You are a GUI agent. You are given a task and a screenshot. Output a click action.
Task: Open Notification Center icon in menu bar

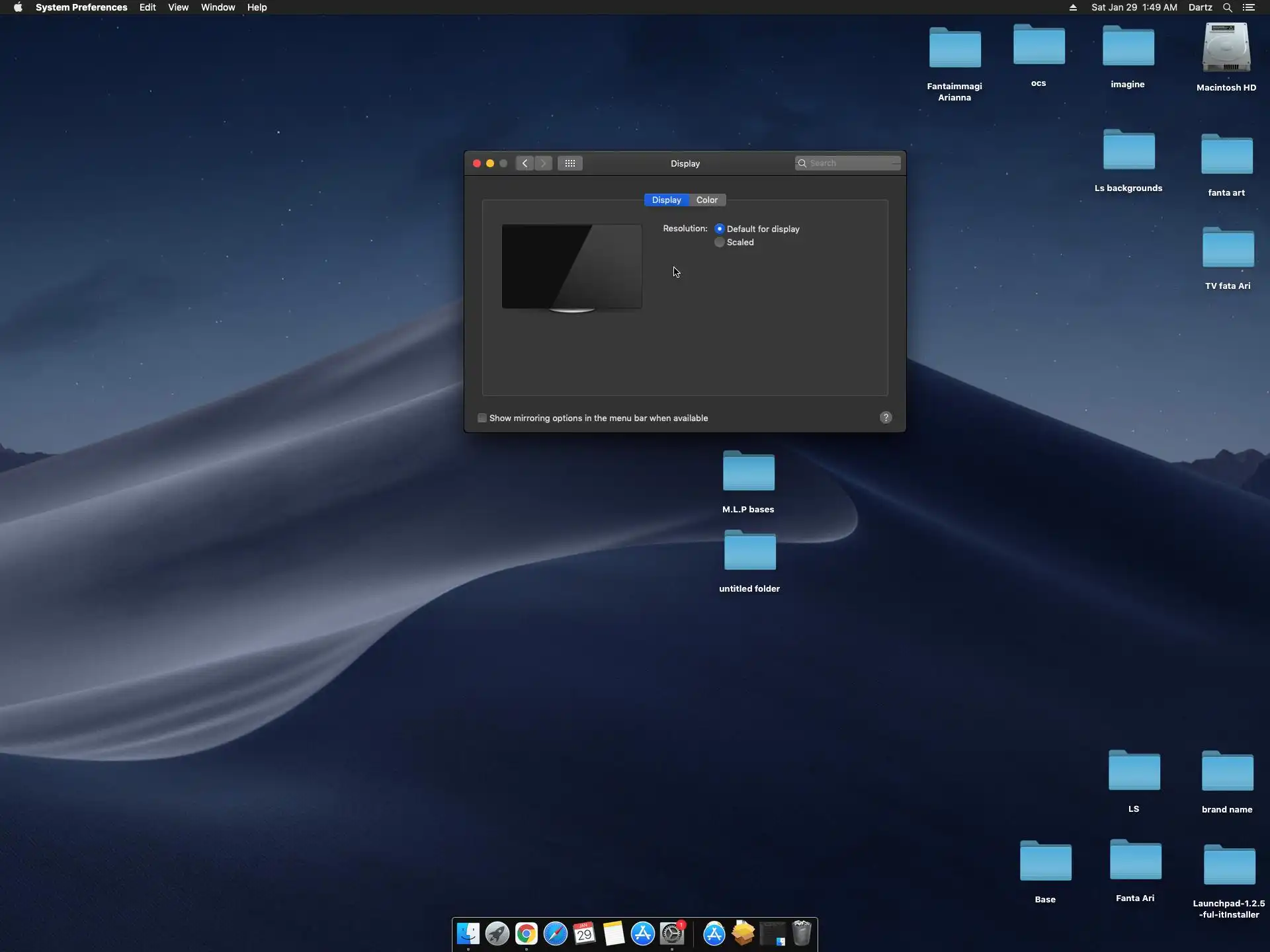click(x=1248, y=7)
